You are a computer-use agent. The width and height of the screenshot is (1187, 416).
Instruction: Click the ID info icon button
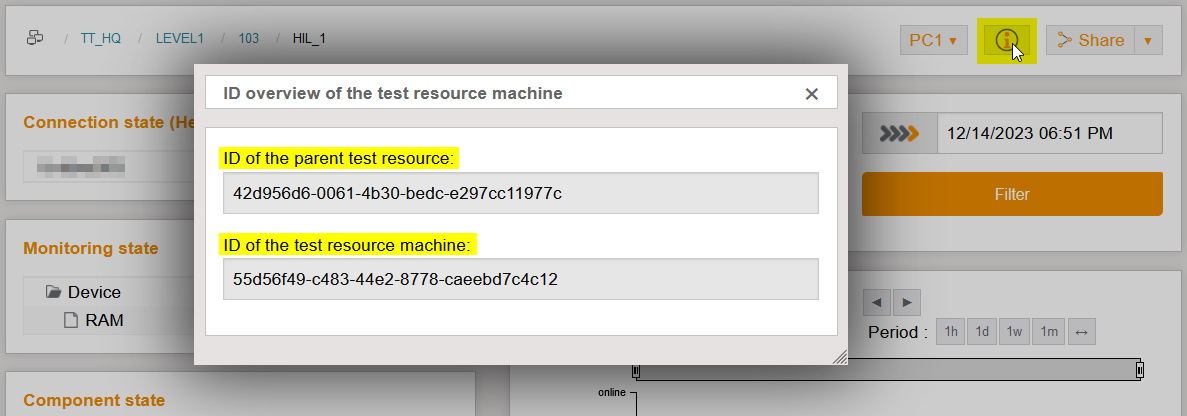[1006, 41]
